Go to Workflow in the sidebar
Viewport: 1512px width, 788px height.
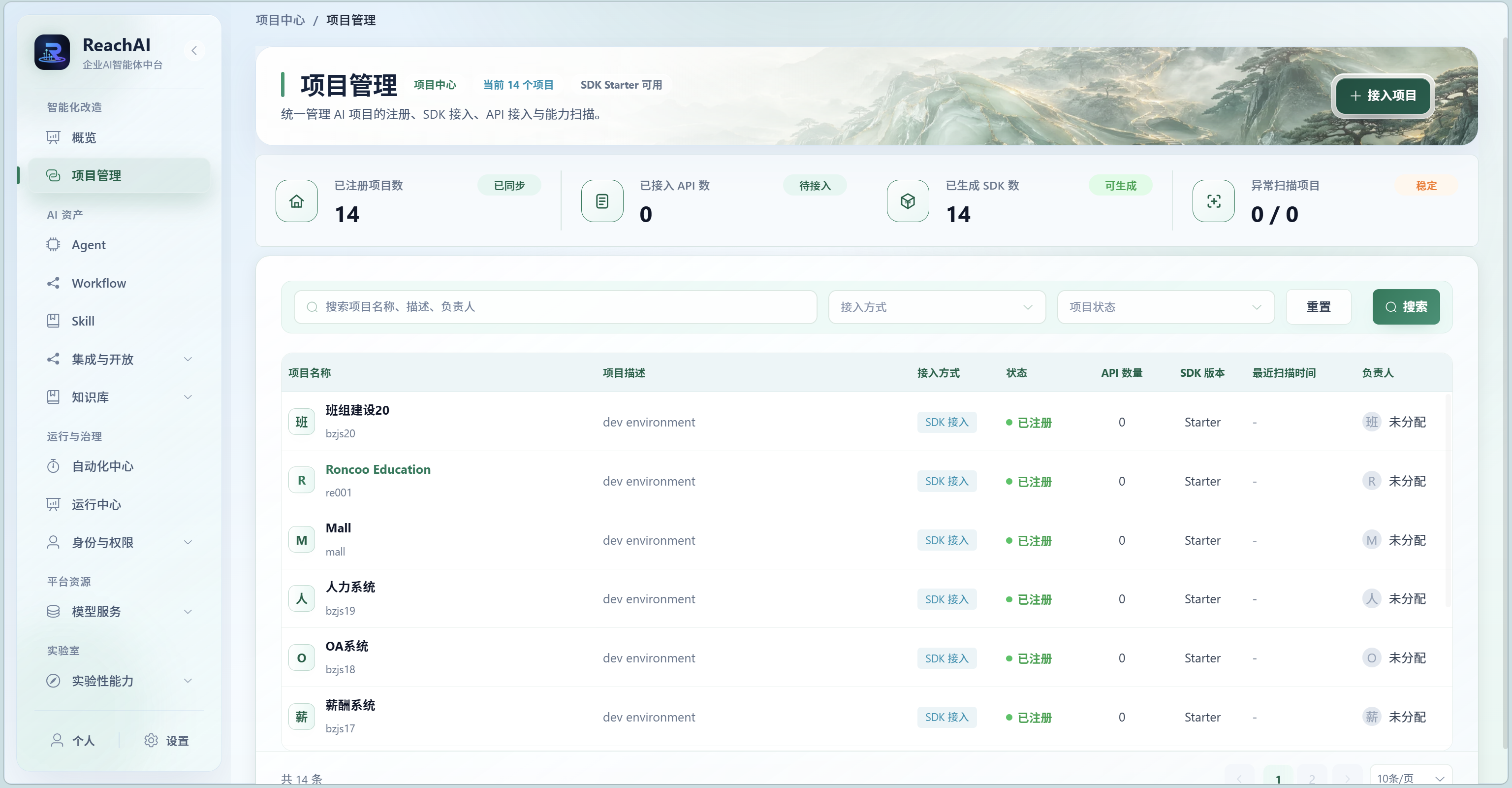click(119, 283)
